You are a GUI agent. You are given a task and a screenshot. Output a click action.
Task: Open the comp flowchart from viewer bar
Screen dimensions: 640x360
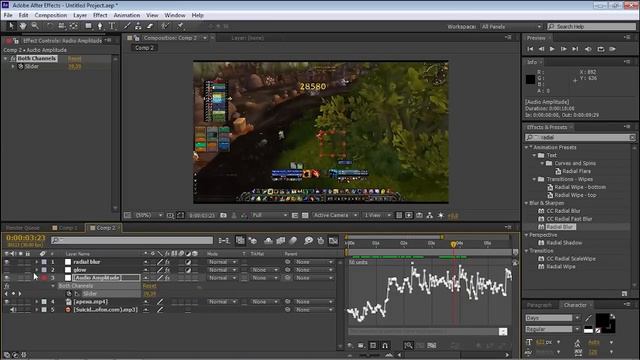pos(429,215)
